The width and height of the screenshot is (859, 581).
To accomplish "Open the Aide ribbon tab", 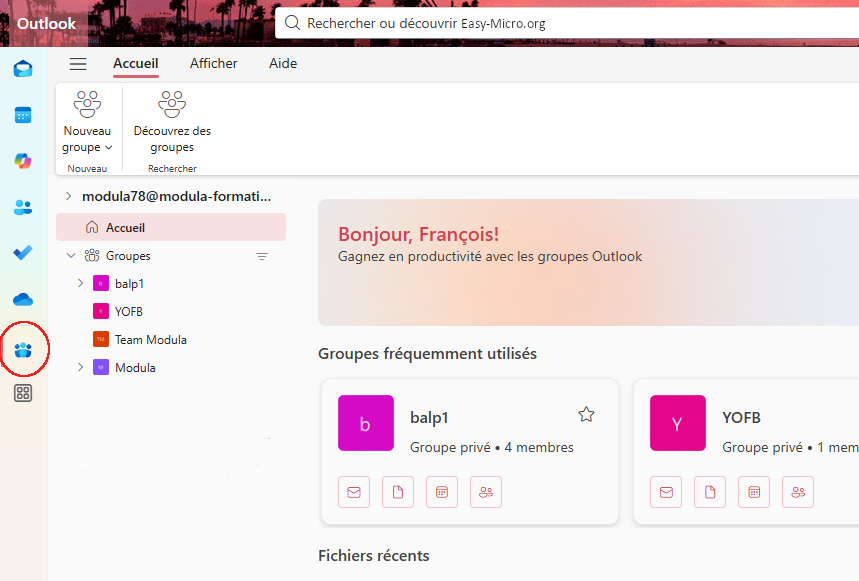I will click(x=283, y=64).
